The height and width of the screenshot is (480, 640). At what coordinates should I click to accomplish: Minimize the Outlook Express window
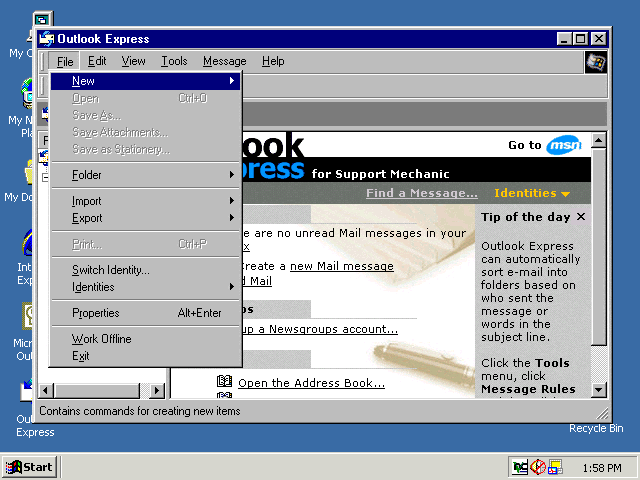coord(564,39)
